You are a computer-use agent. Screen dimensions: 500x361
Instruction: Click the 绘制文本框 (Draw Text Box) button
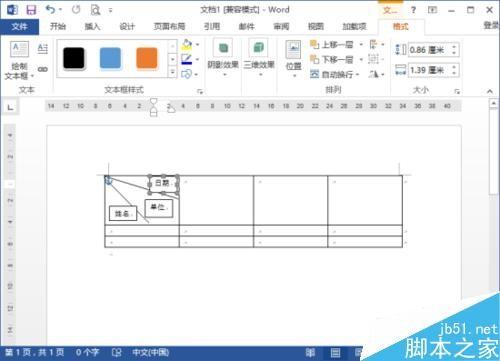[19, 61]
